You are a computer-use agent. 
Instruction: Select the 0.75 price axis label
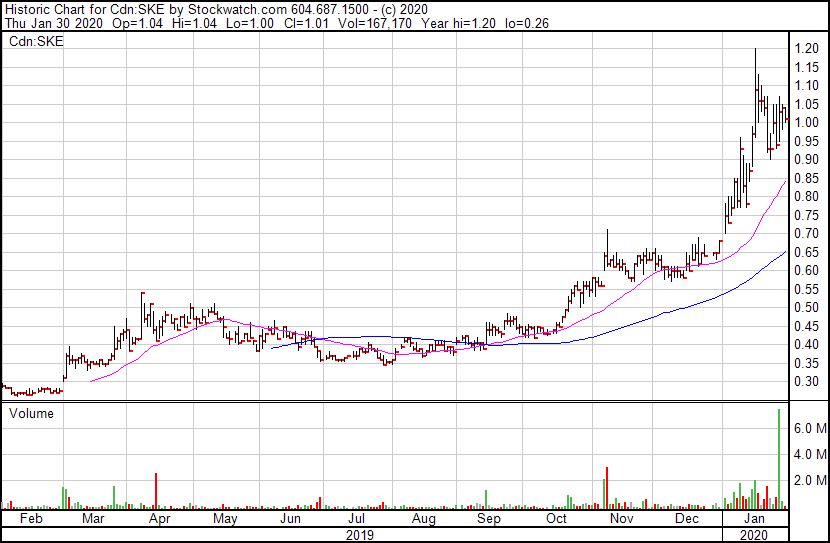click(x=807, y=215)
